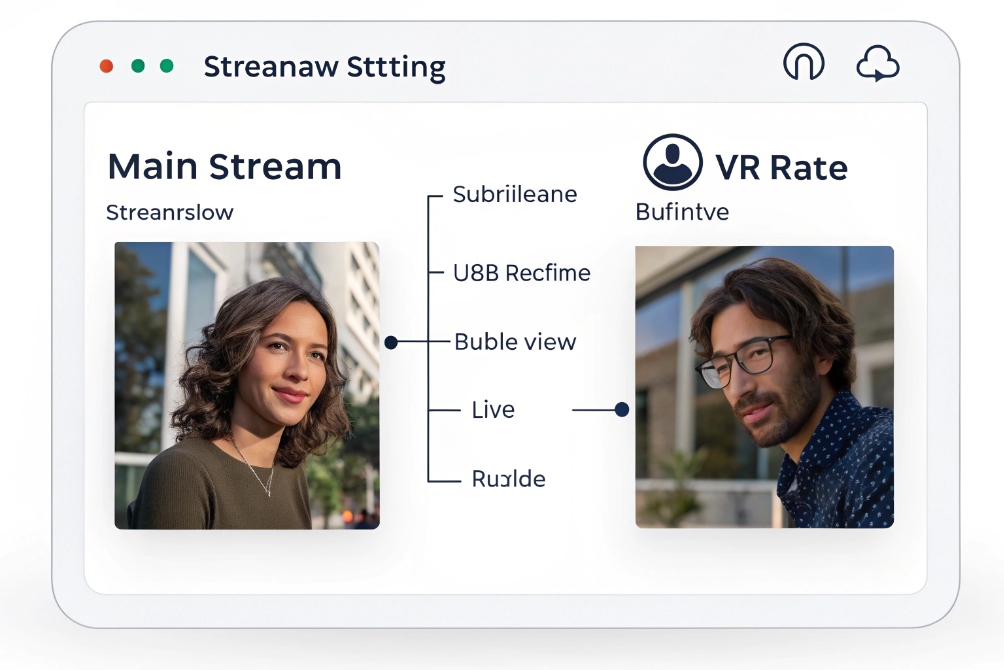Click the orange window dot

click(107, 66)
